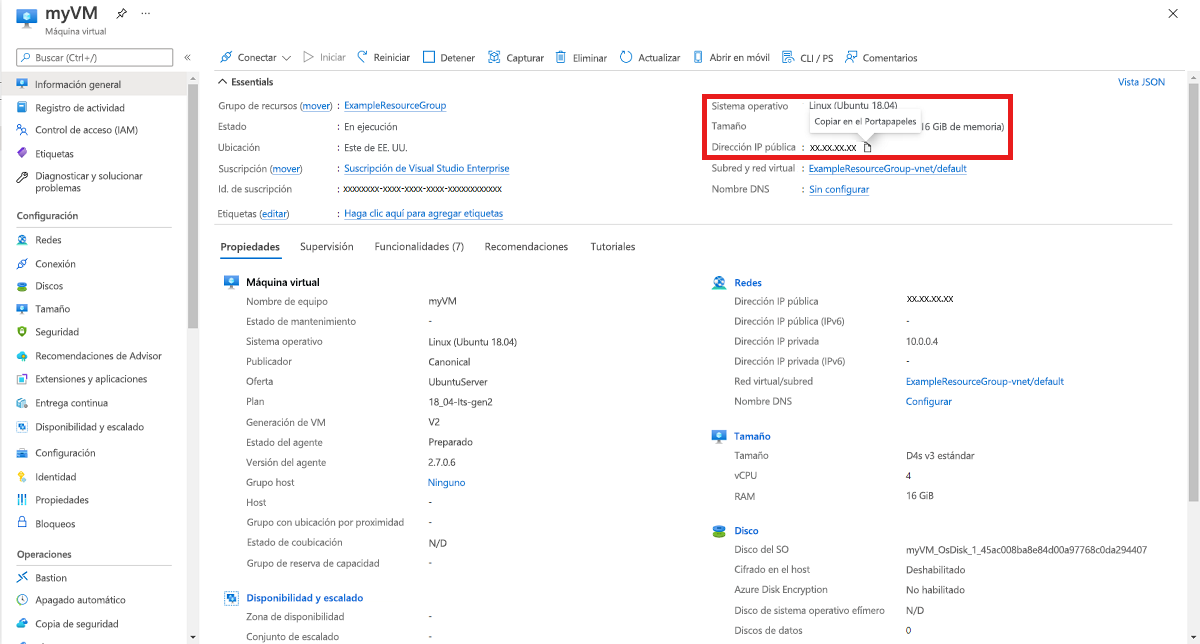Open the Tamaño section heading in properties

(752, 436)
